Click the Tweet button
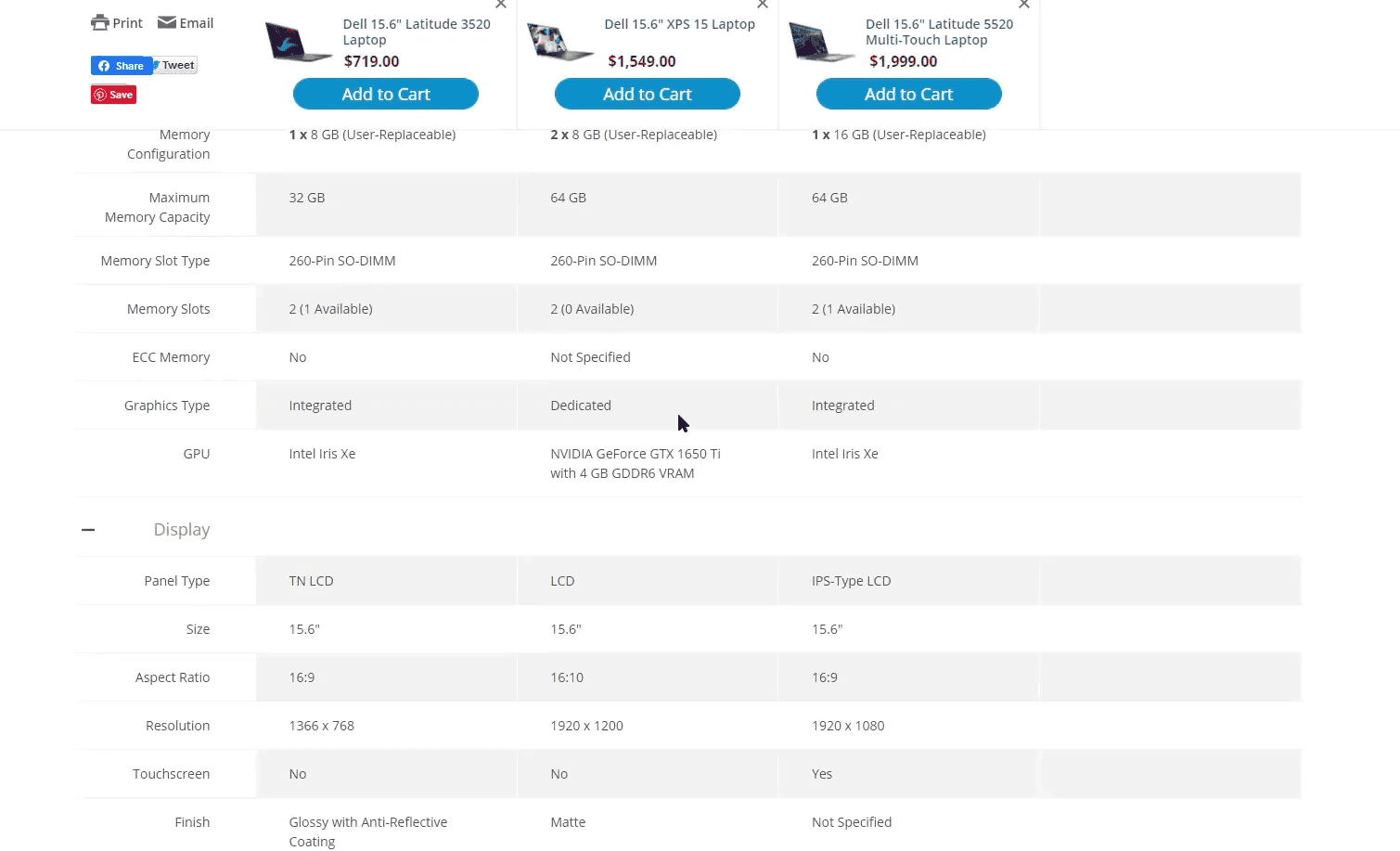Screen dimensions: 1400x851 175,65
